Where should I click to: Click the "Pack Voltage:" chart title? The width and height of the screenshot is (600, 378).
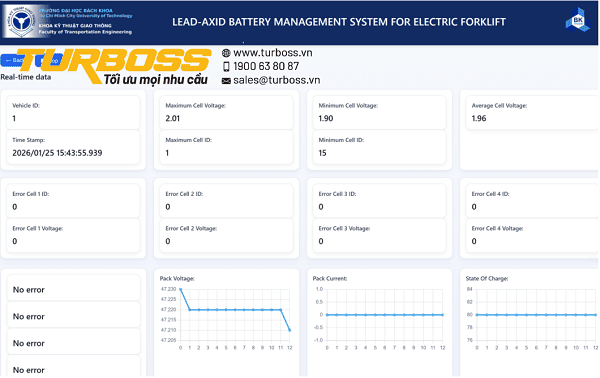[x=177, y=279]
